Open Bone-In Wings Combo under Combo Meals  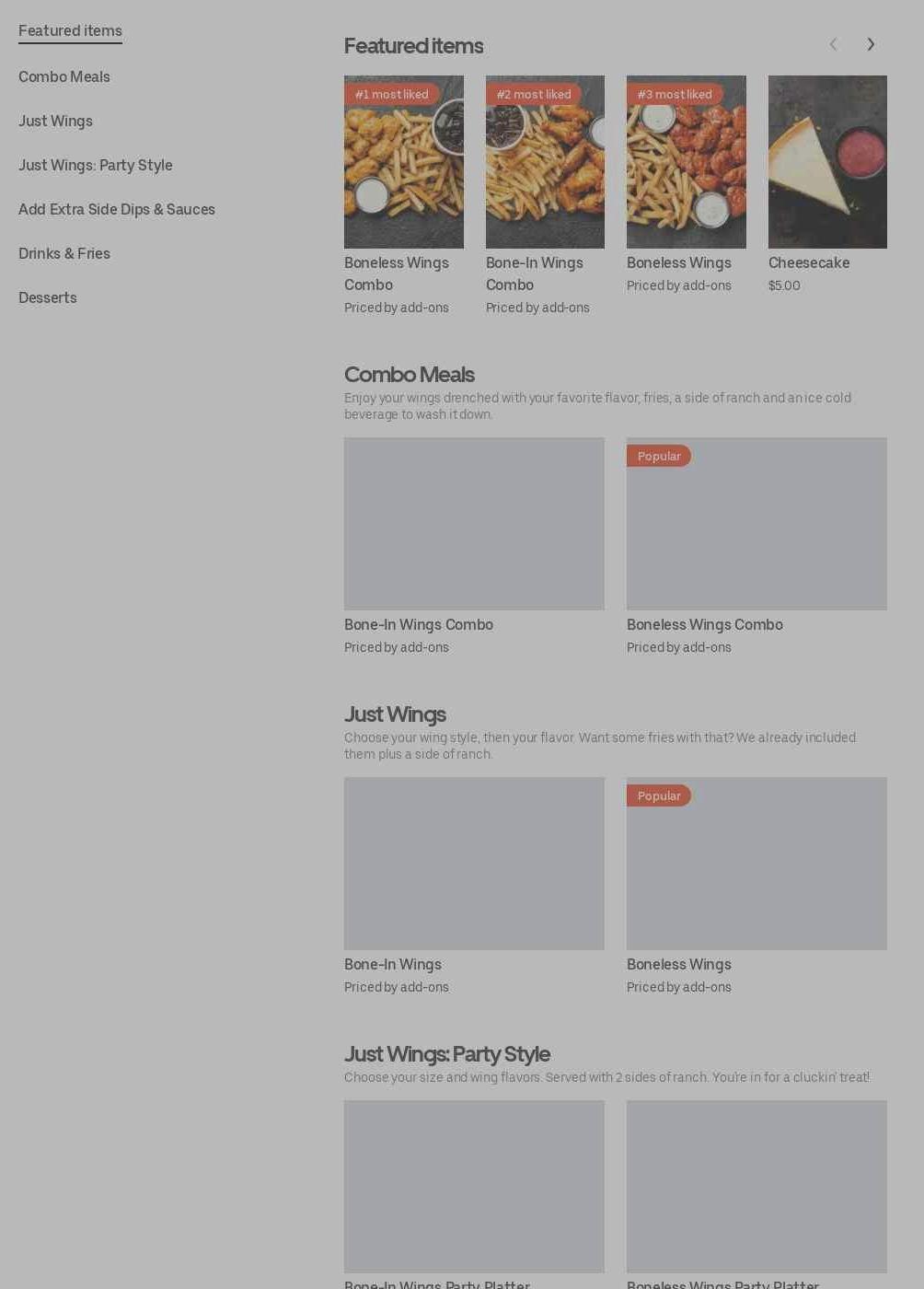[474, 524]
